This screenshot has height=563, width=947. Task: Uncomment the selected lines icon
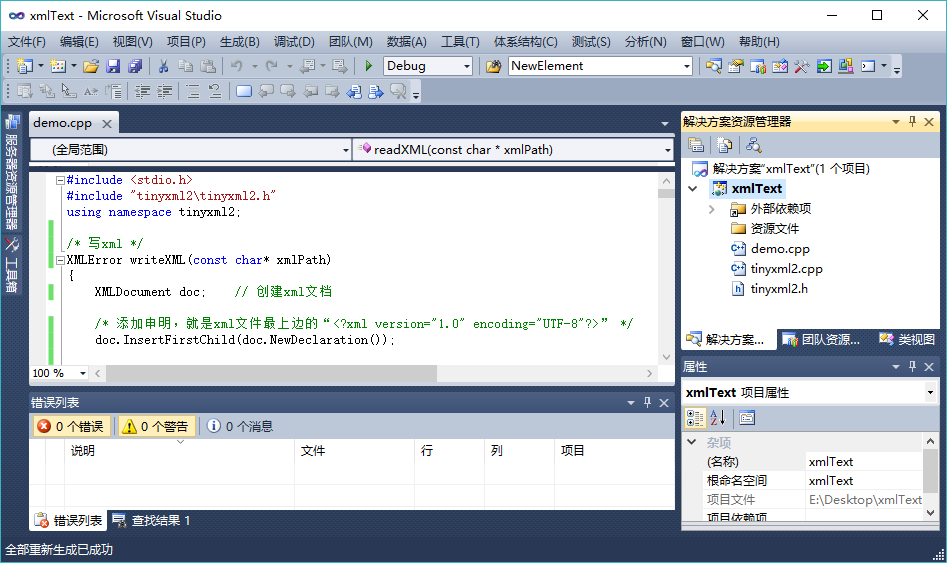pos(214,91)
